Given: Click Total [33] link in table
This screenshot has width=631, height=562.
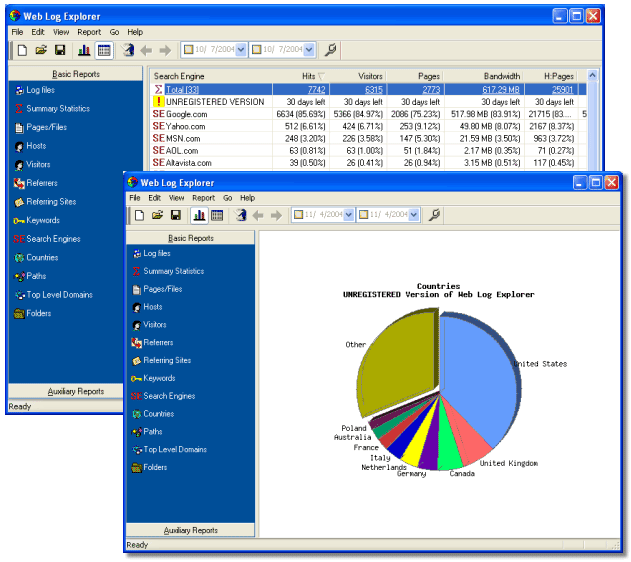Looking at the screenshot, I should pos(182,90).
